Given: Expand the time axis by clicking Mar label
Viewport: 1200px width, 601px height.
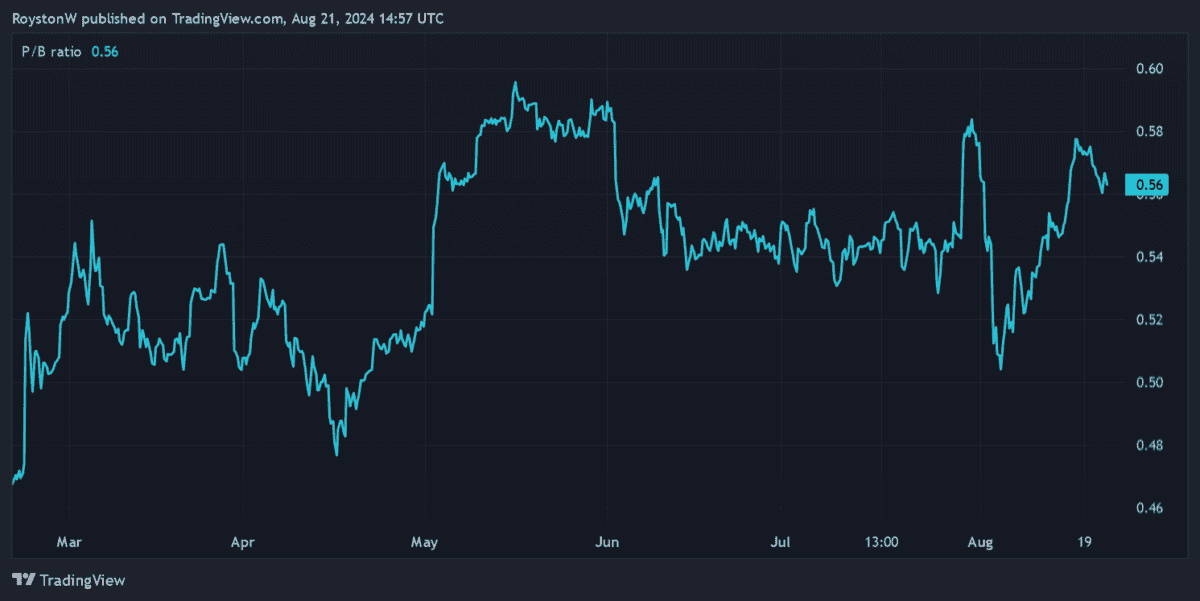Looking at the screenshot, I should 69,542.
